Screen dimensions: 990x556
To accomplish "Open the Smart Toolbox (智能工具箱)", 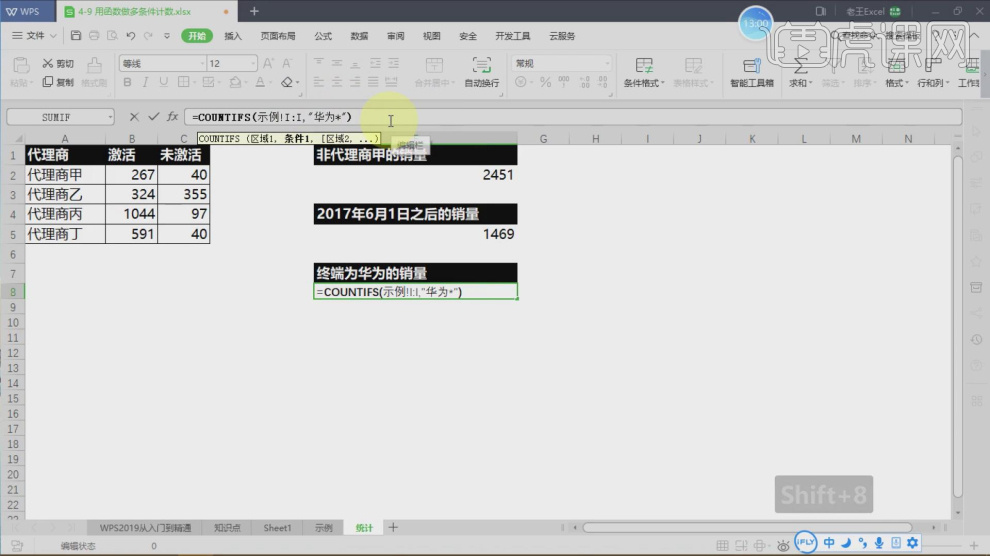I will pos(751,71).
